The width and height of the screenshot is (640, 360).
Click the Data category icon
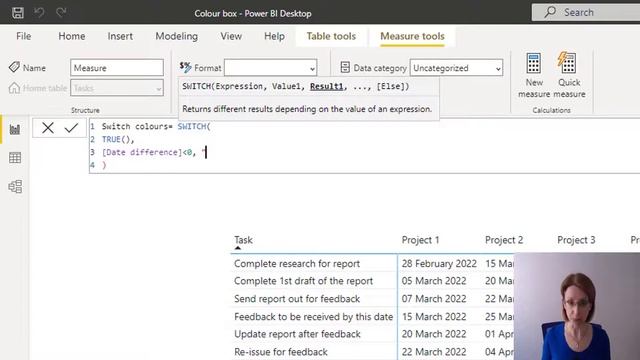point(345,67)
